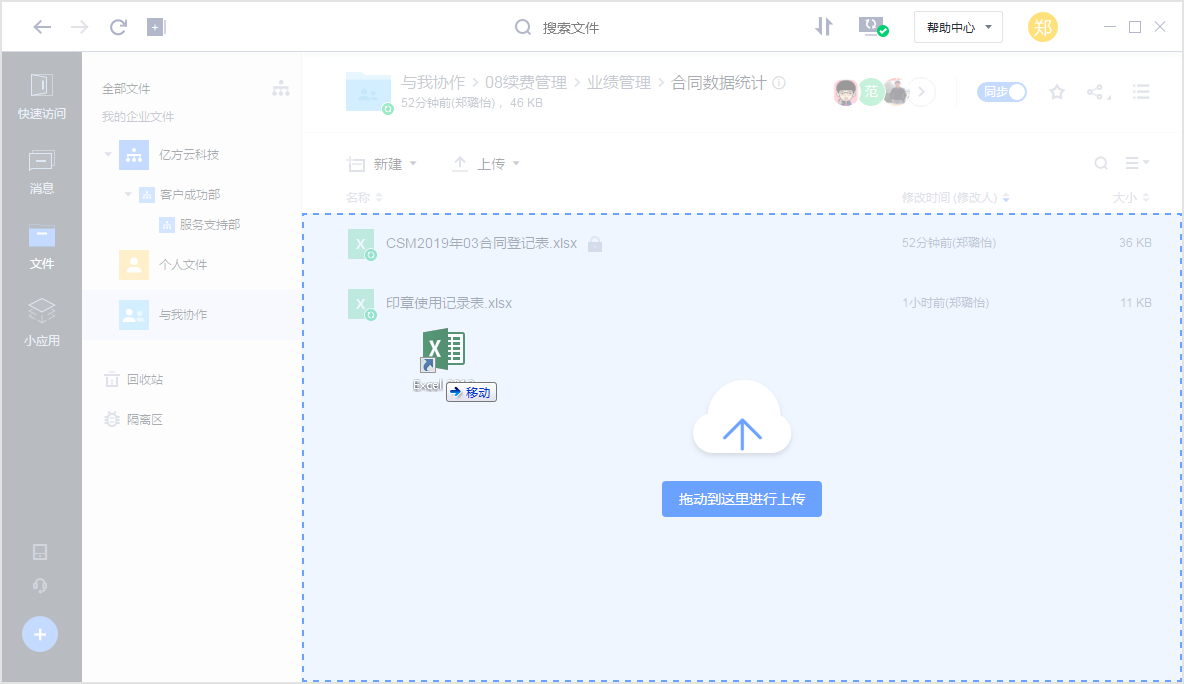
Task: Open the transfer list icon near the avatar
Action: tap(823, 27)
